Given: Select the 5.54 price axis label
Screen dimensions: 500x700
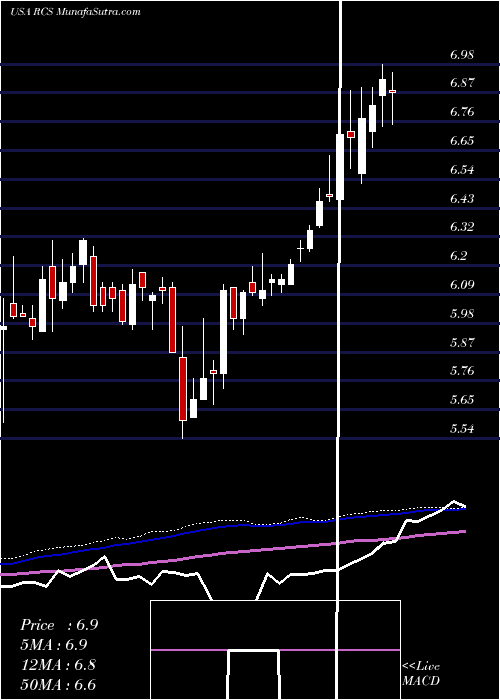Looking at the screenshot, I should pos(462,429).
